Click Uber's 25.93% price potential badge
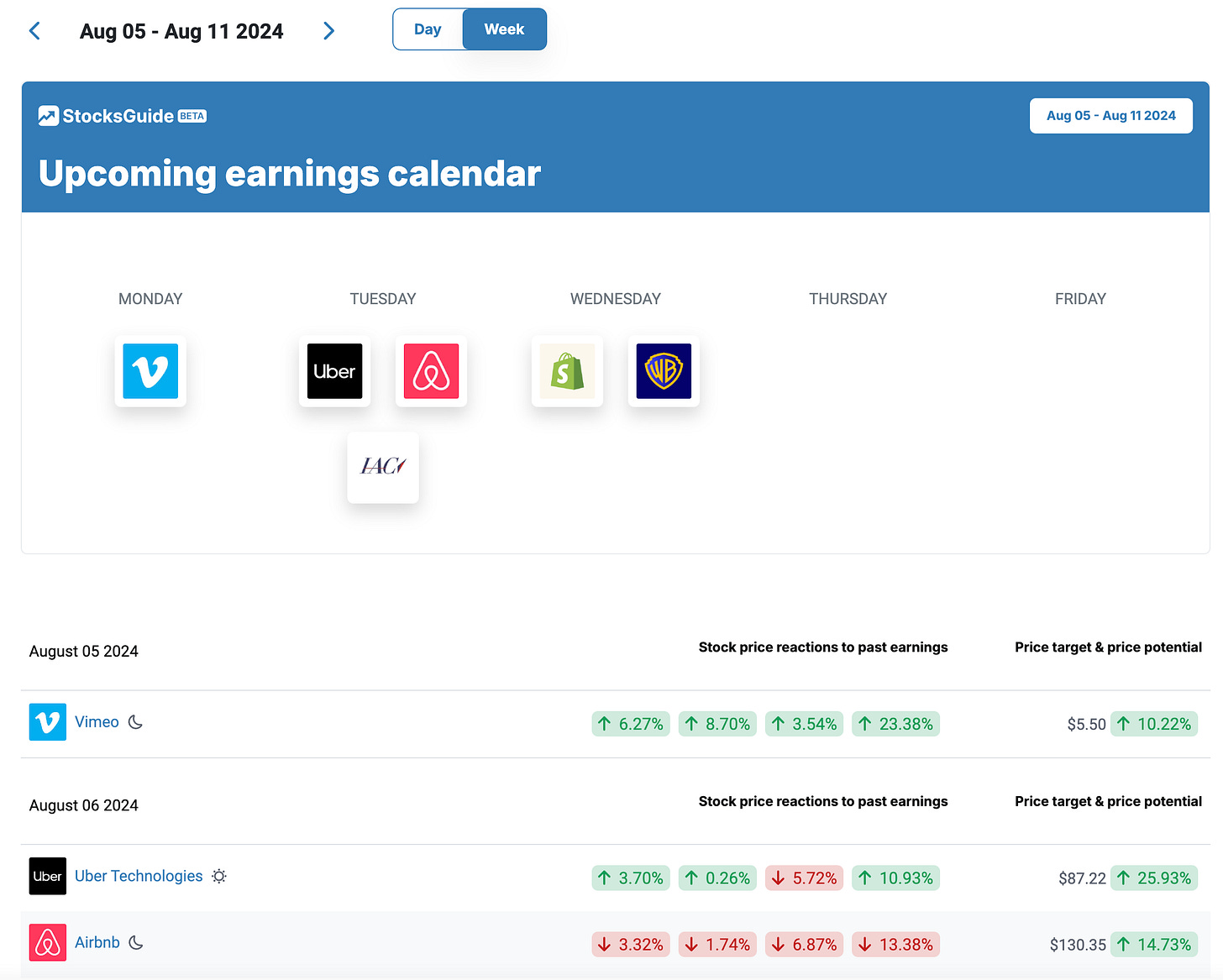 point(1154,878)
